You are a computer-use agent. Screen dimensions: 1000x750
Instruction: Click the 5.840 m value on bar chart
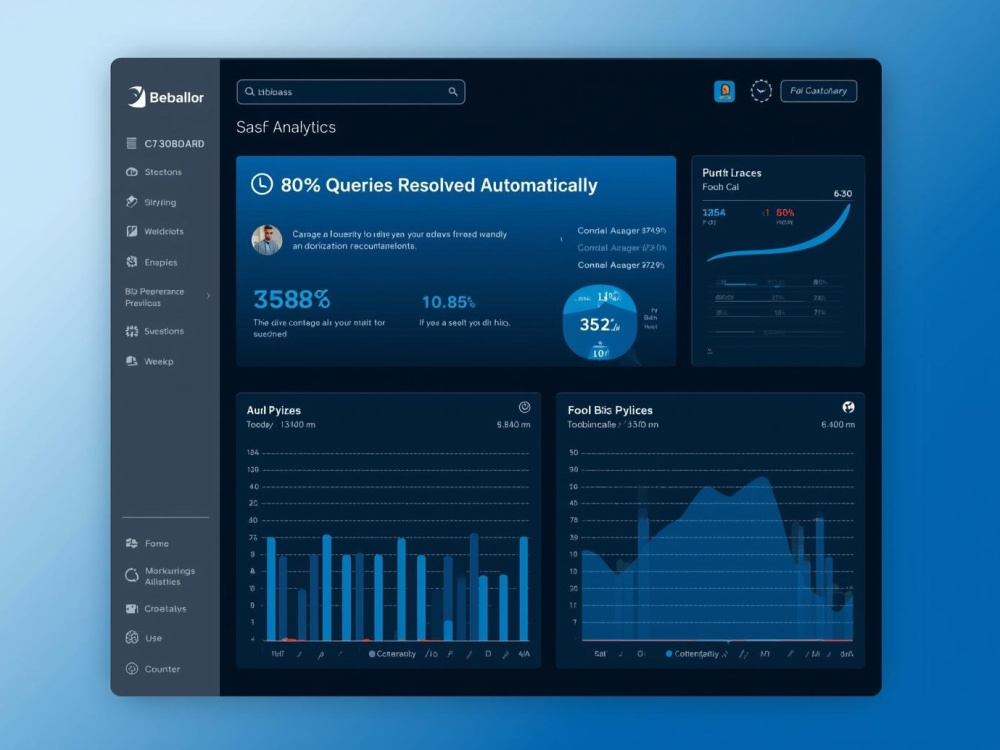[x=513, y=424]
